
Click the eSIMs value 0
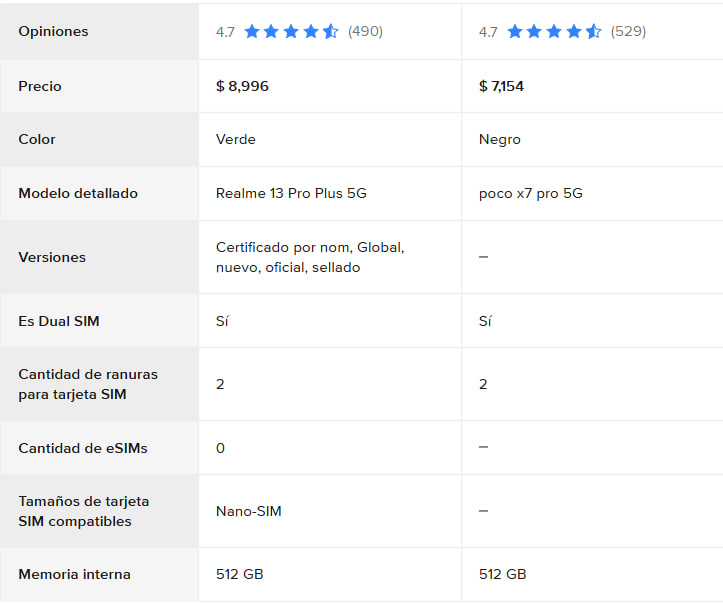(220, 448)
